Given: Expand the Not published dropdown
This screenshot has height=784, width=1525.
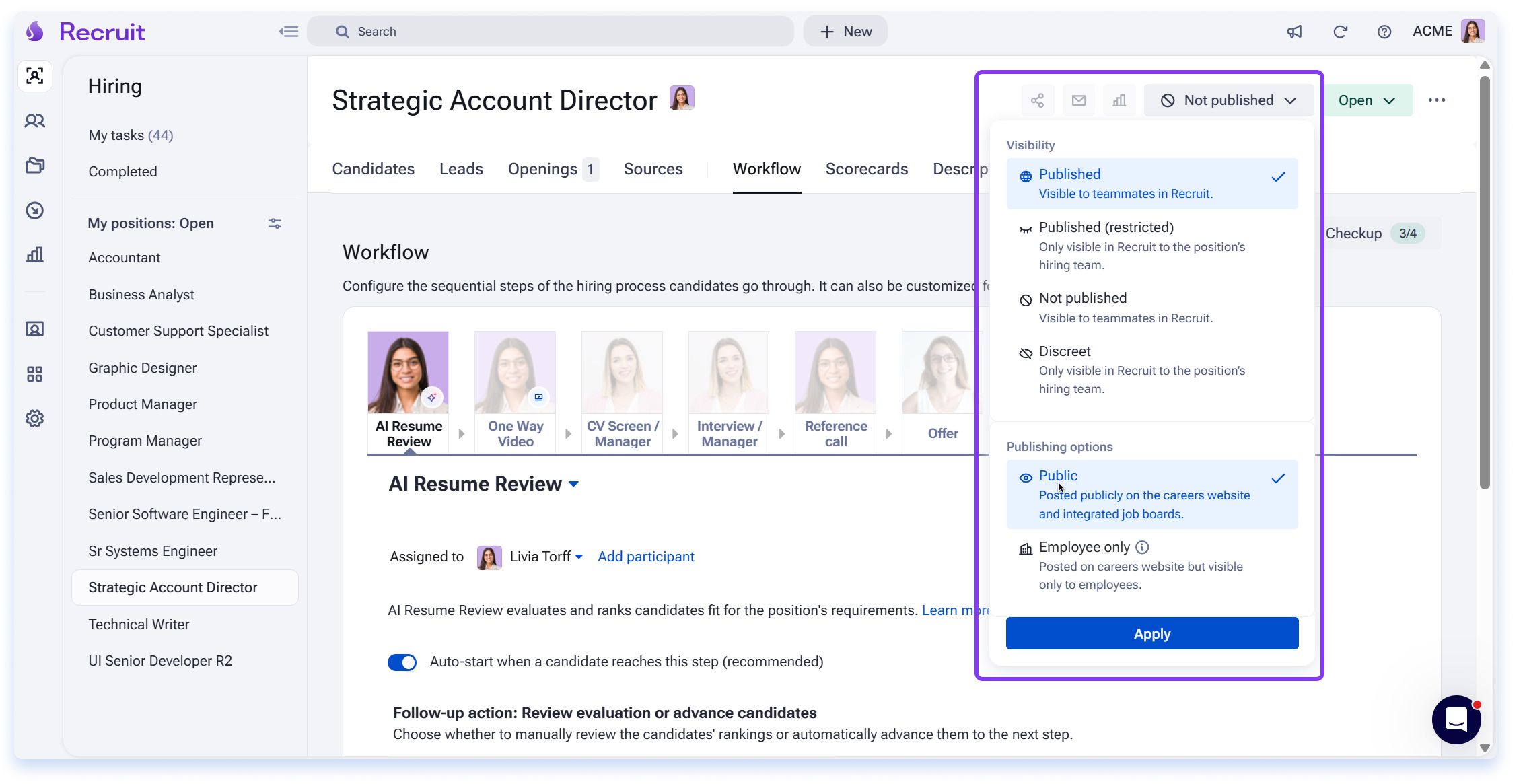Looking at the screenshot, I should [x=1229, y=100].
